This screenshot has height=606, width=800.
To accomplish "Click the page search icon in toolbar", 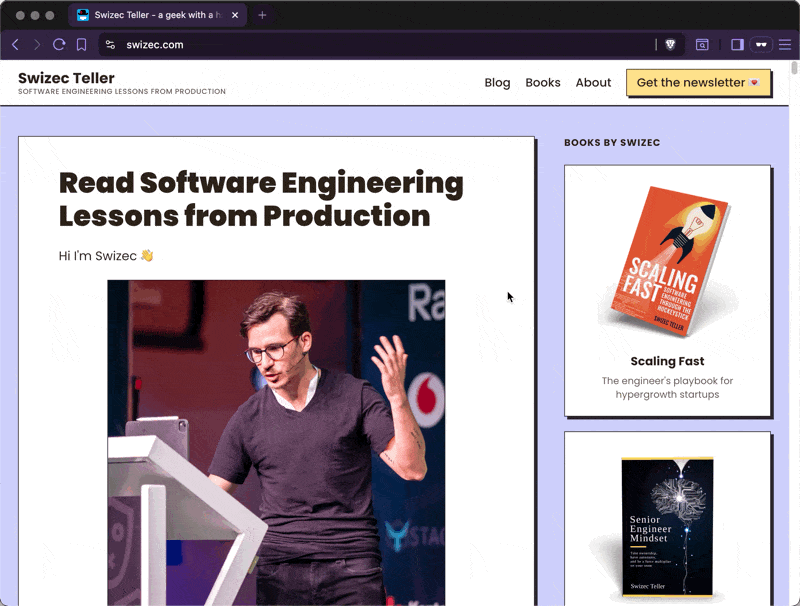I will [702, 45].
